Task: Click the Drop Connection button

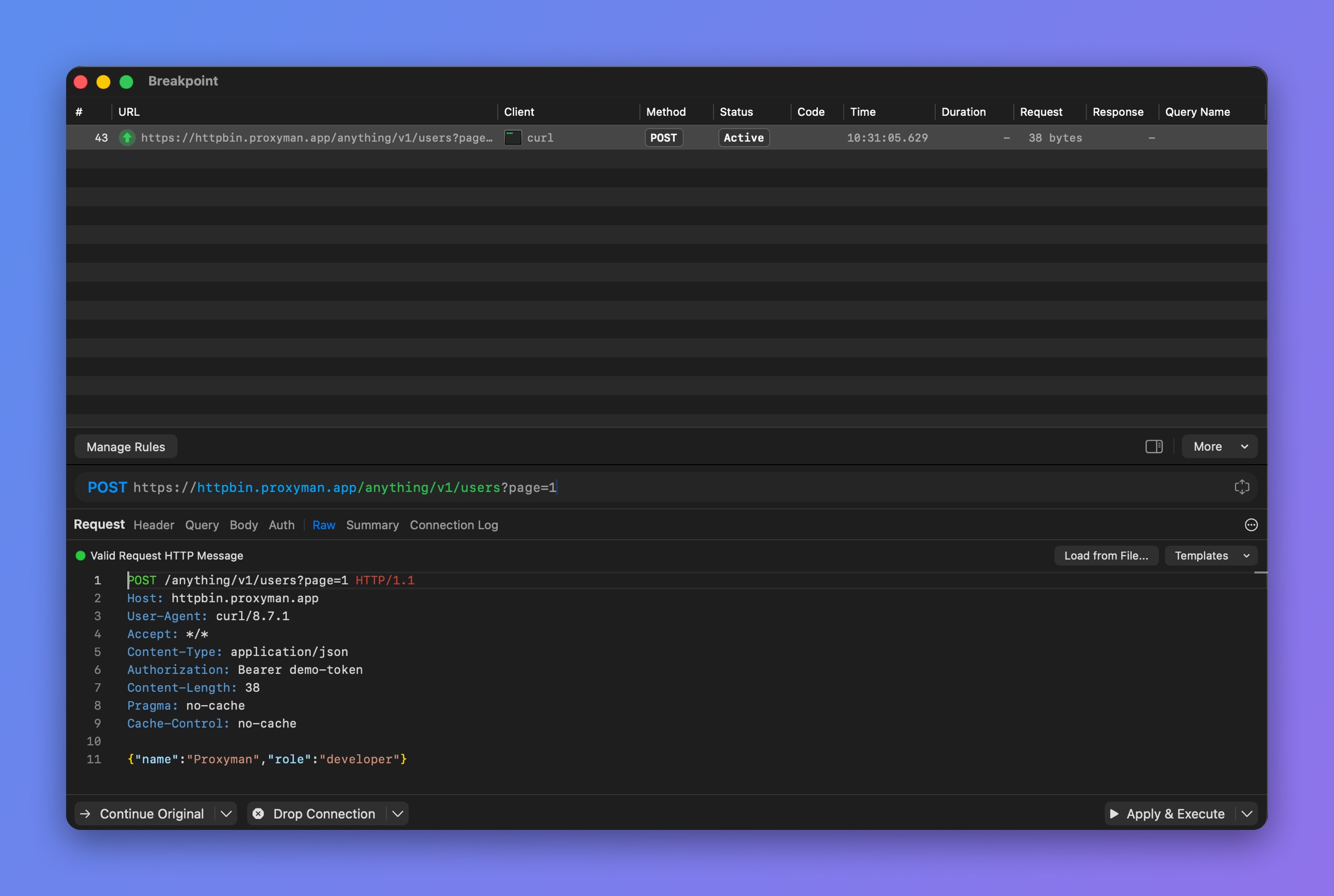Action: pyautogui.click(x=318, y=814)
